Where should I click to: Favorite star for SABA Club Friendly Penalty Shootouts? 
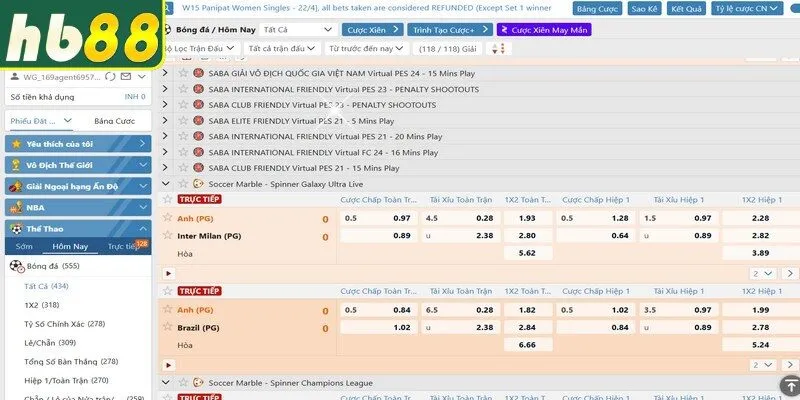click(183, 105)
